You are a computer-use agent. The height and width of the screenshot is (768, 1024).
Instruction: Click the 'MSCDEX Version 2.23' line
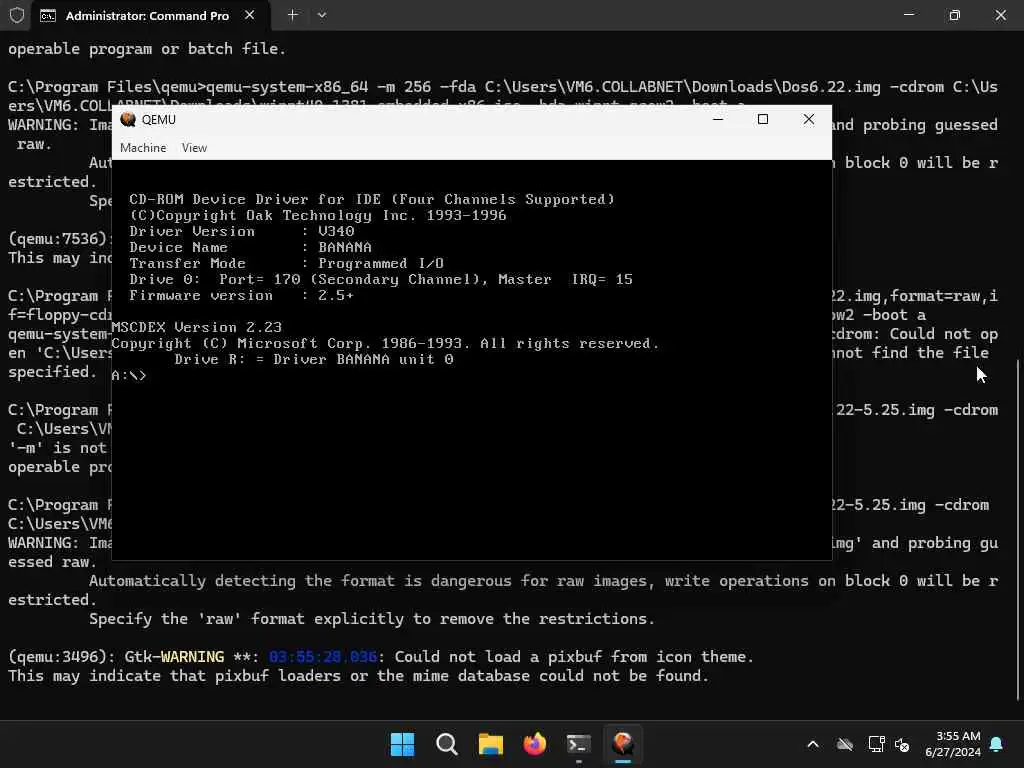[197, 327]
